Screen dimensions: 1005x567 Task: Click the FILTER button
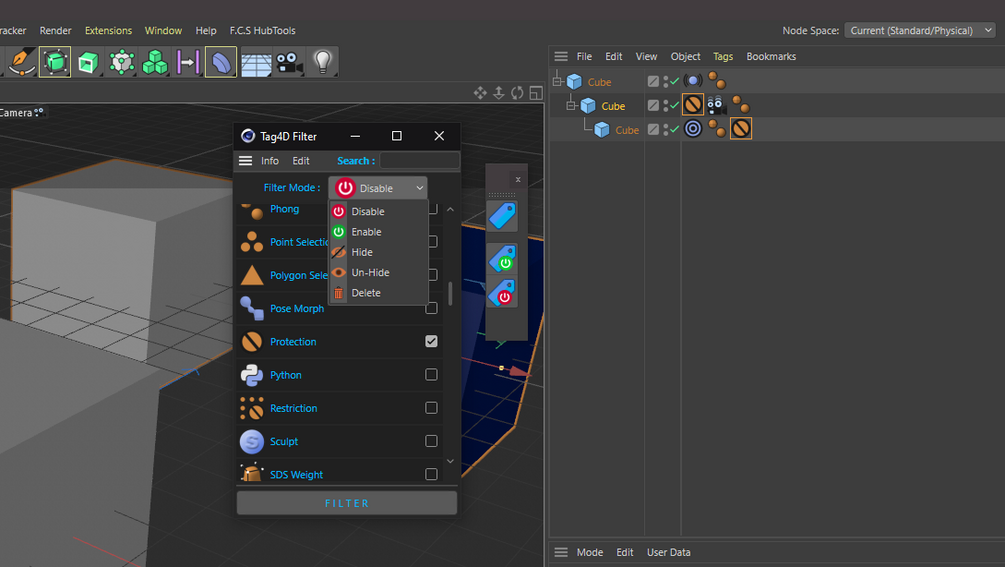point(347,503)
